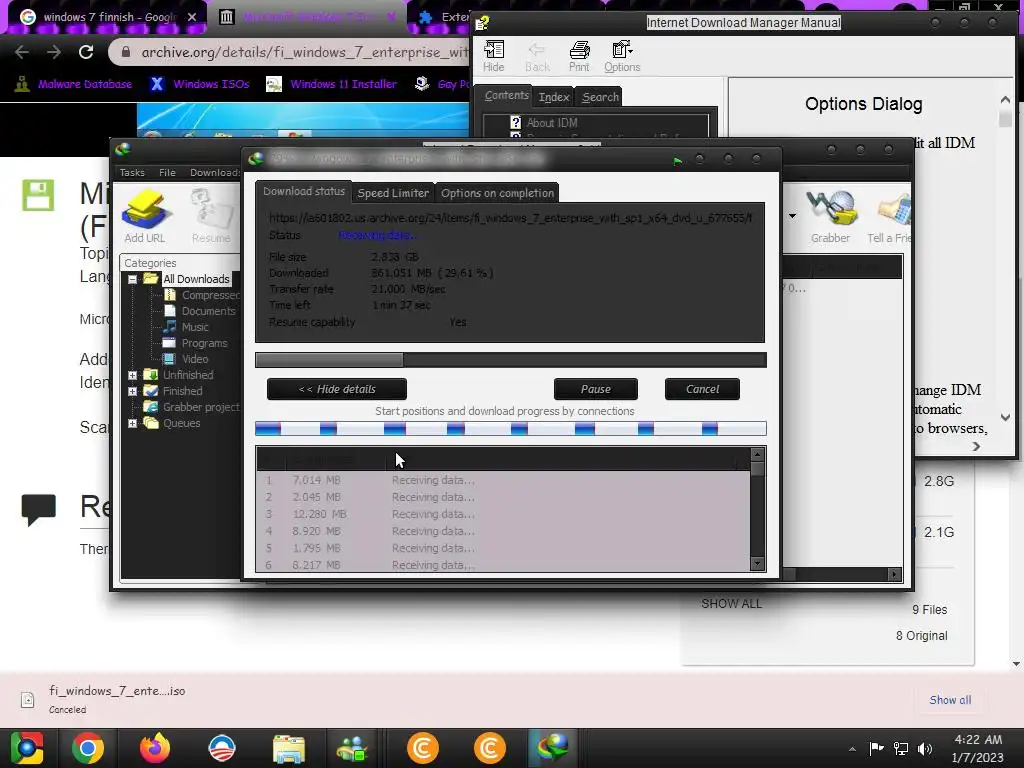This screenshot has width=1024, height=768.
Task: Click SHOW ALL on archive page
Action: 731,604
